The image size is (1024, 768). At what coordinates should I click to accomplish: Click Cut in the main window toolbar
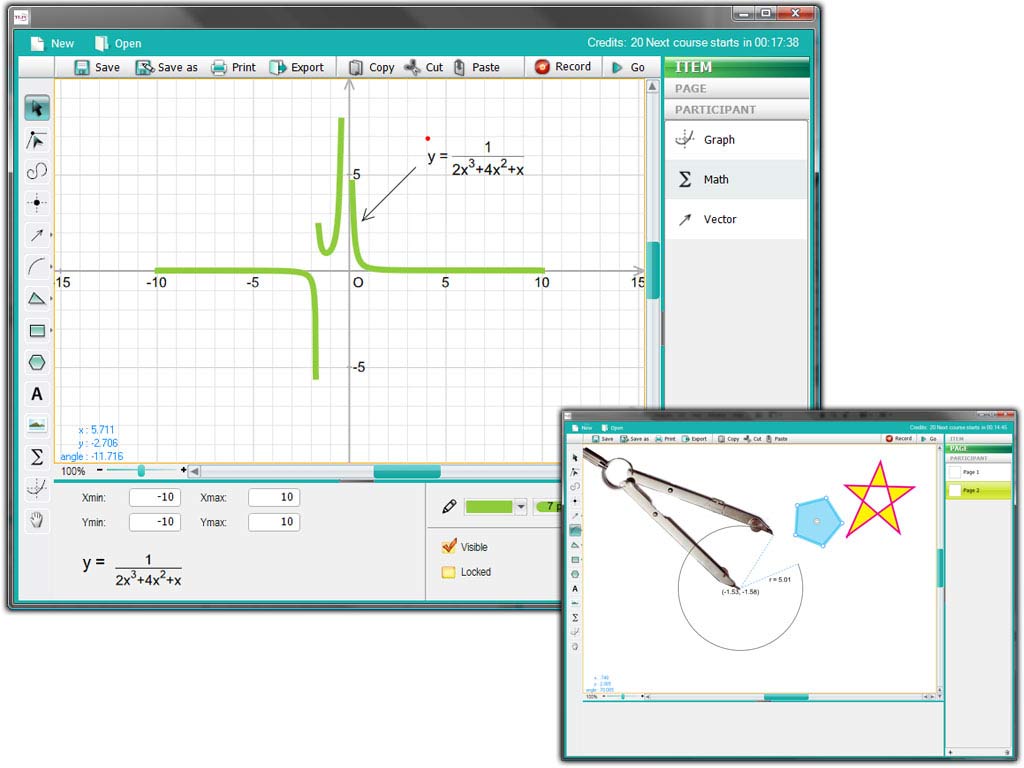(423, 67)
